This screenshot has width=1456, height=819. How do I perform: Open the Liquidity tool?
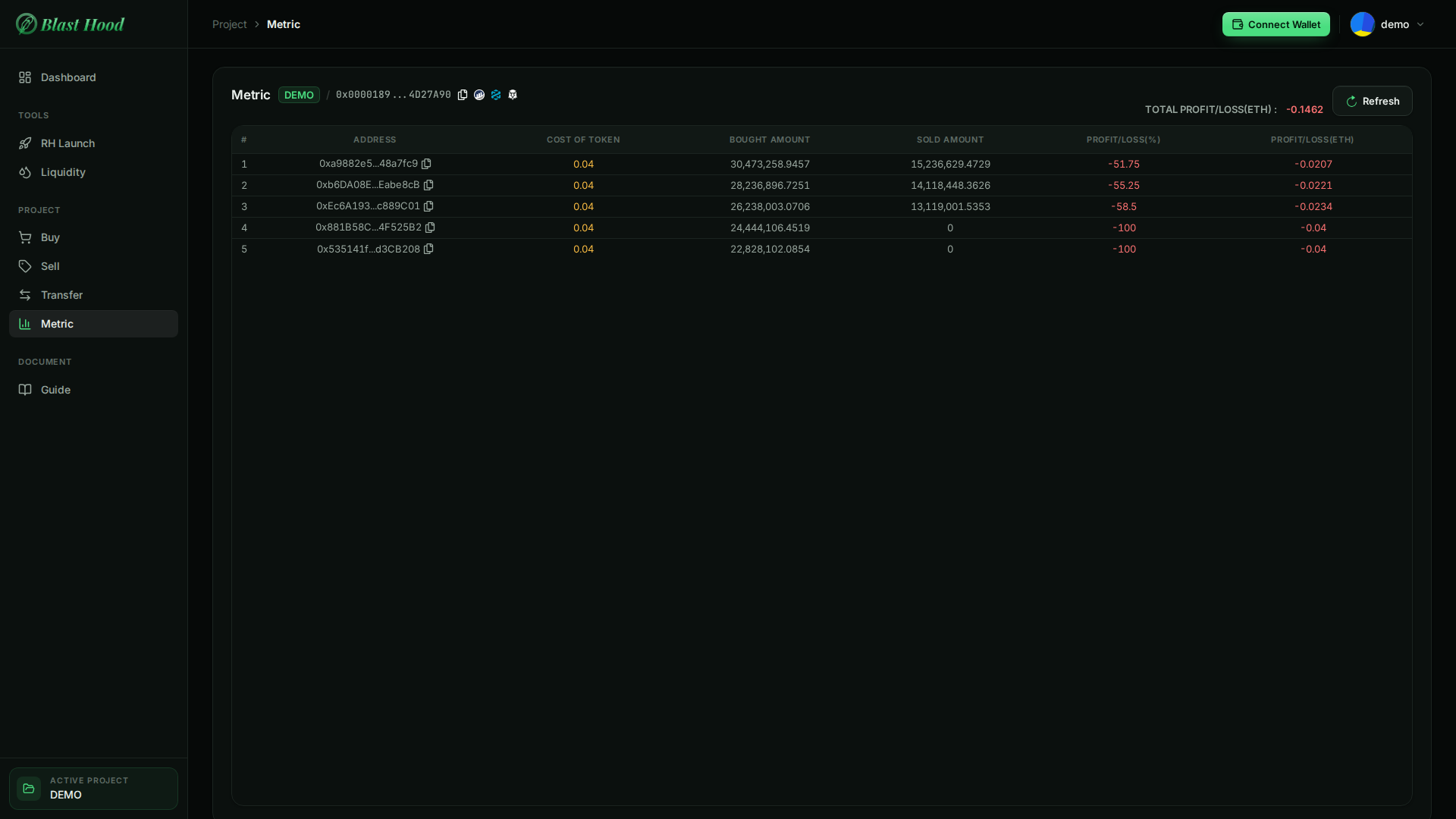point(93,172)
